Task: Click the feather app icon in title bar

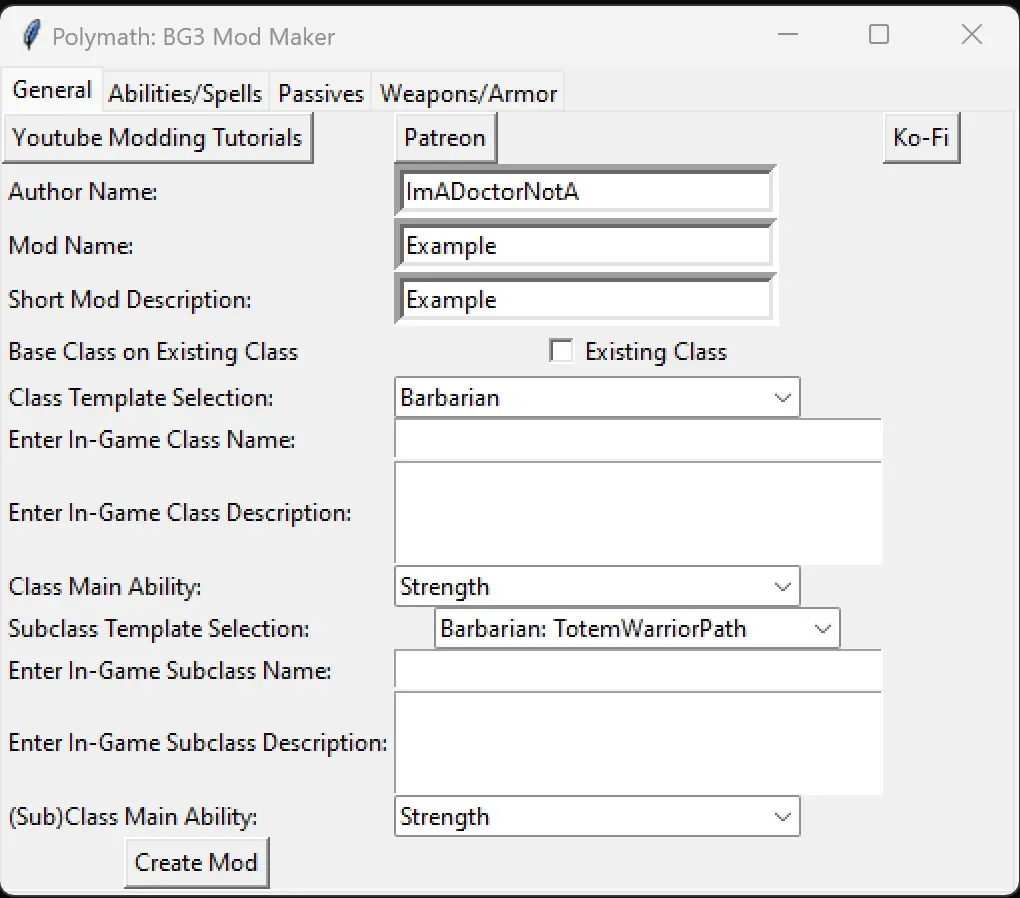Action: [31, 35]
